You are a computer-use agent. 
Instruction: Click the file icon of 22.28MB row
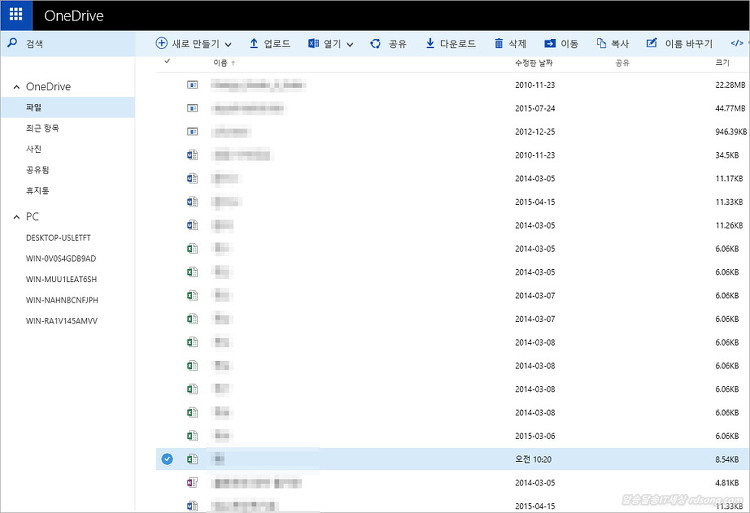point(192,85)
